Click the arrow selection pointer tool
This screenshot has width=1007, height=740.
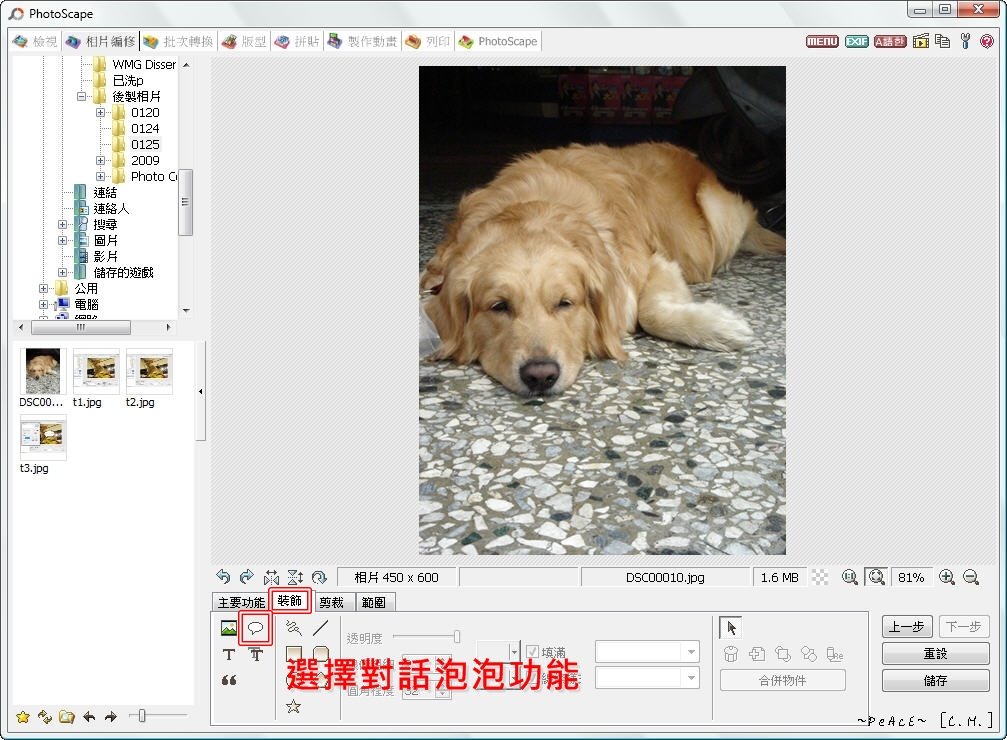(x=731, y=628)
